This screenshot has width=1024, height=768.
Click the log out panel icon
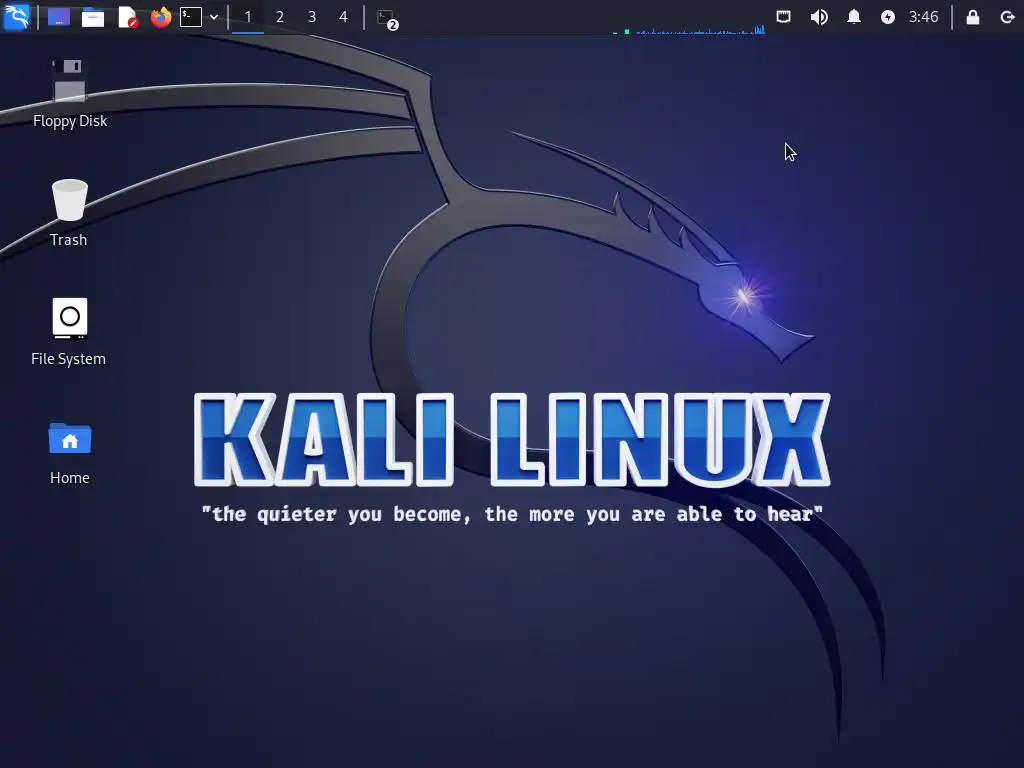[1008, 17]
